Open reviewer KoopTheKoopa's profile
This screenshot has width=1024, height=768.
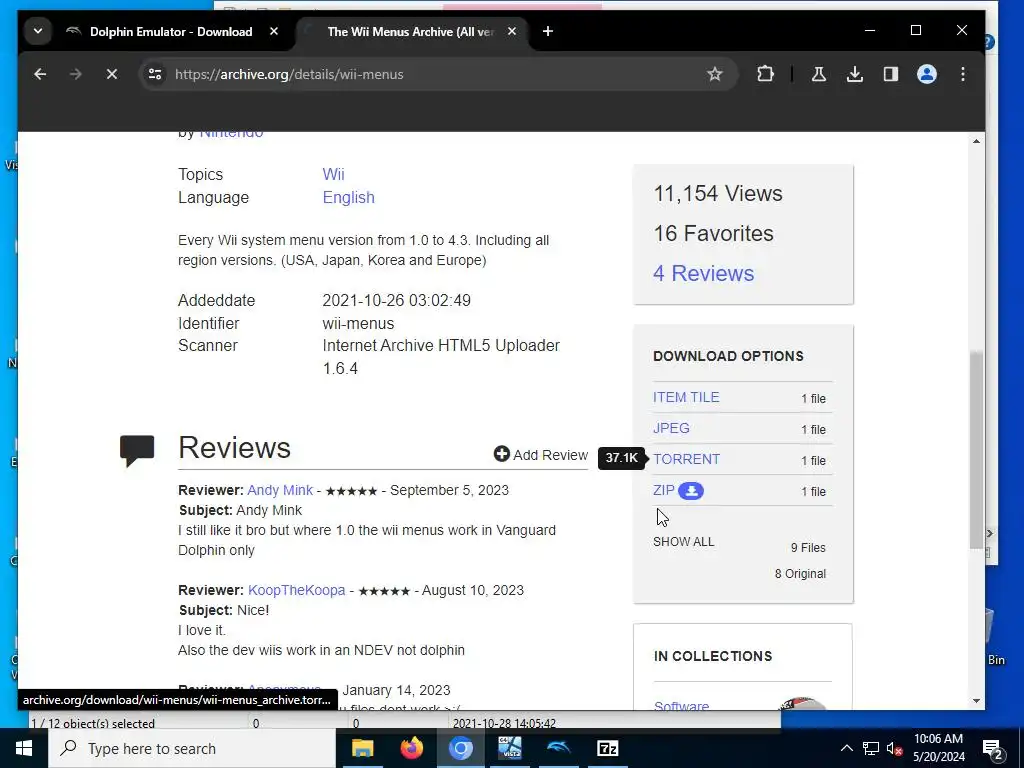pyautogui.click(x=296, y=590)
